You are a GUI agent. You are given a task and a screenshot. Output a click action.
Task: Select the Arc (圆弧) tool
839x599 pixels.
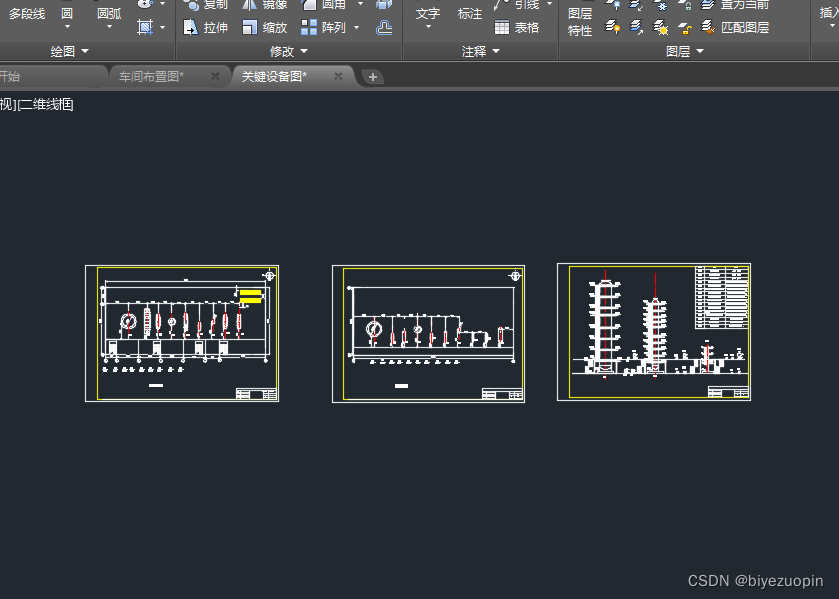(x=109, y=13)
